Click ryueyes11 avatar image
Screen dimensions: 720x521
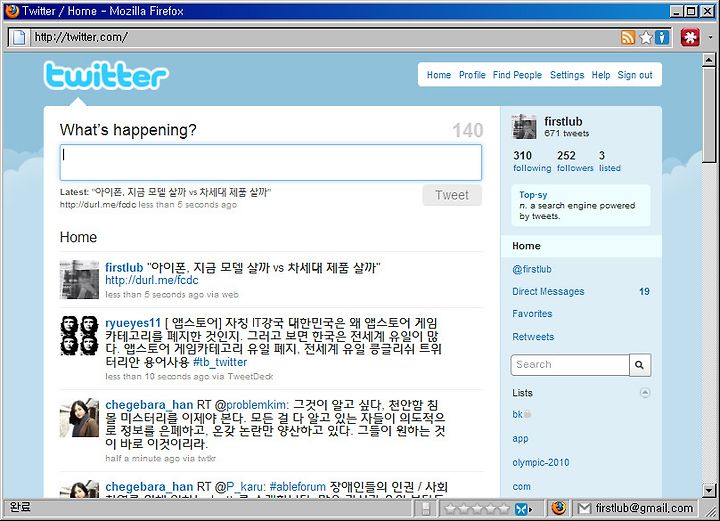79,335
